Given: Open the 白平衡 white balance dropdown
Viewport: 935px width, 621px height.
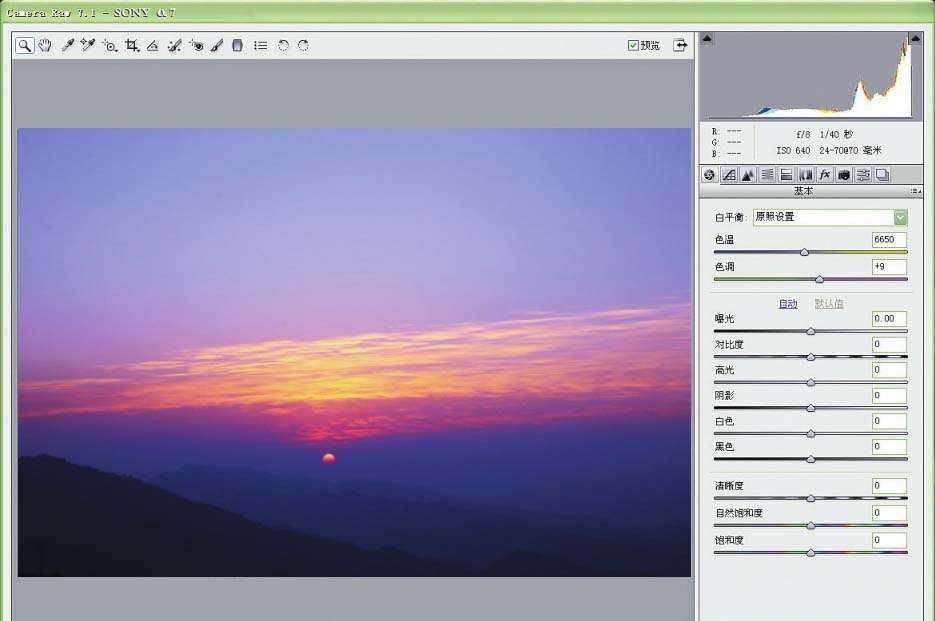Looking at the screenshot, I should [900, 217].
